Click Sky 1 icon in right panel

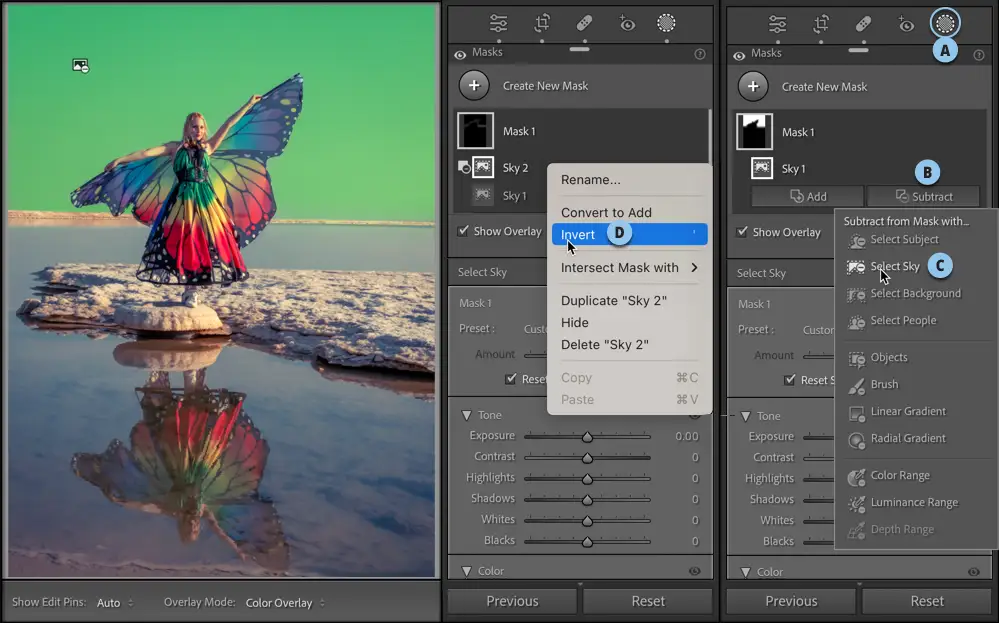(x=762, y=168)
